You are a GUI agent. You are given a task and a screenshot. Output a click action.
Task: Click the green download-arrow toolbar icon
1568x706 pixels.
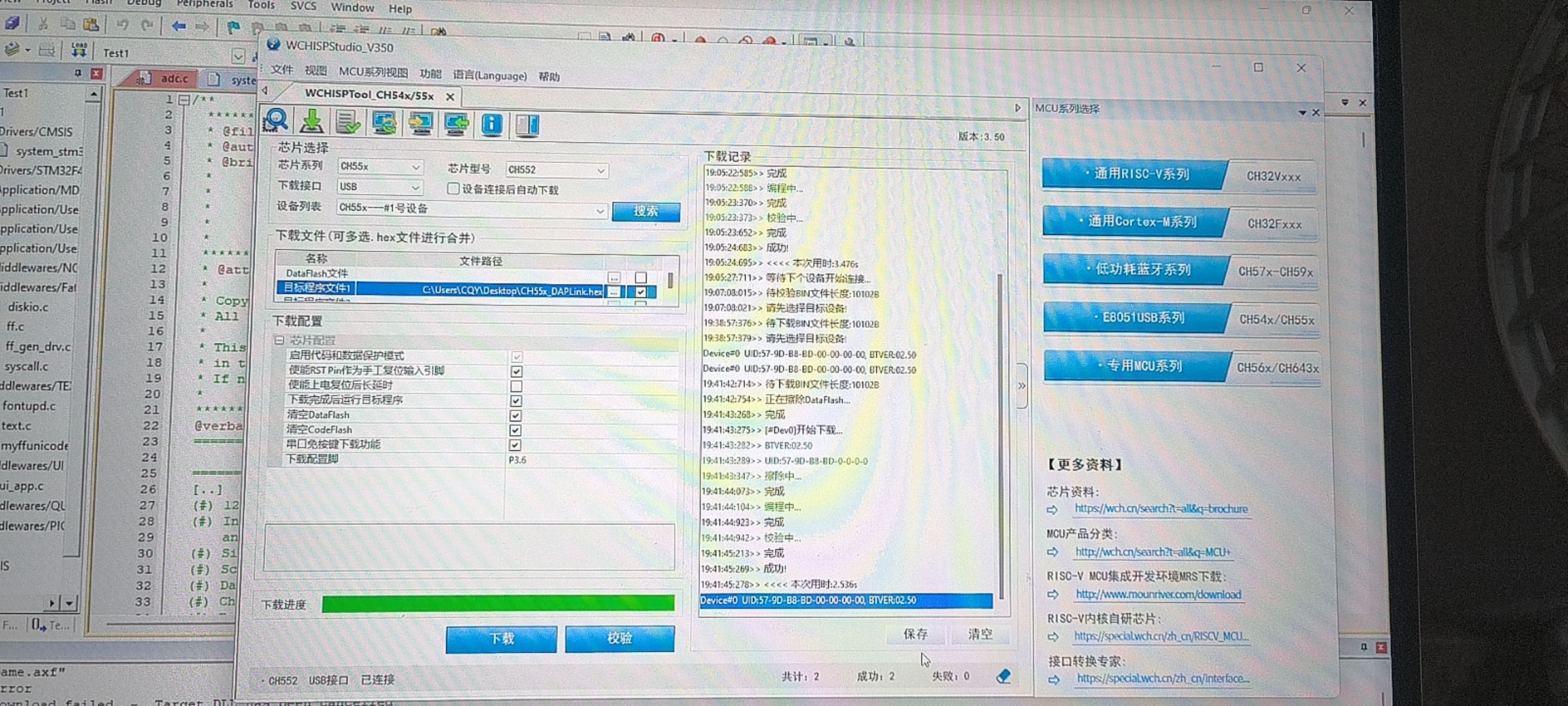312,122
